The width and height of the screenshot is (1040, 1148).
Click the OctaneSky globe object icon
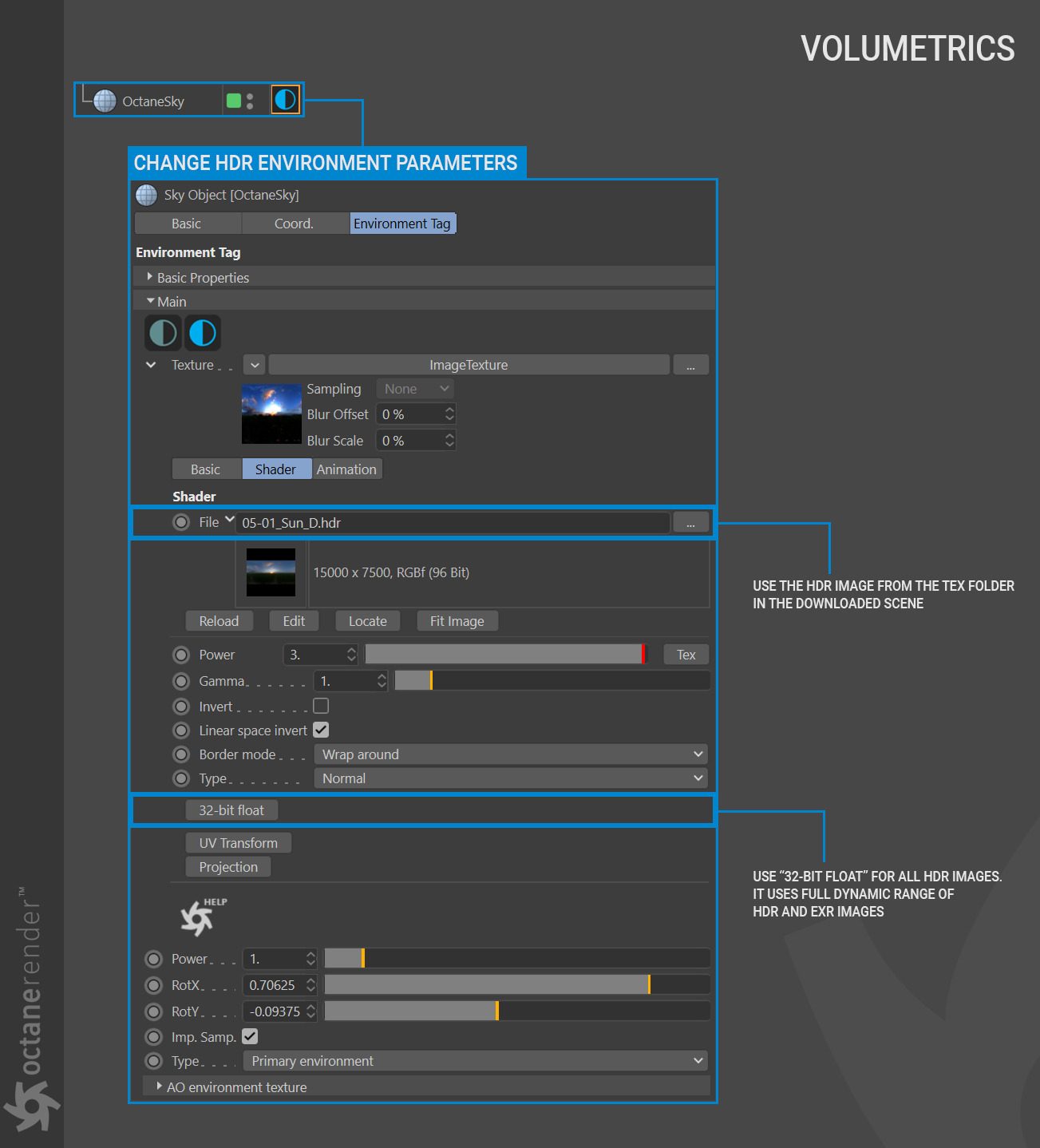tap(105, 101)
